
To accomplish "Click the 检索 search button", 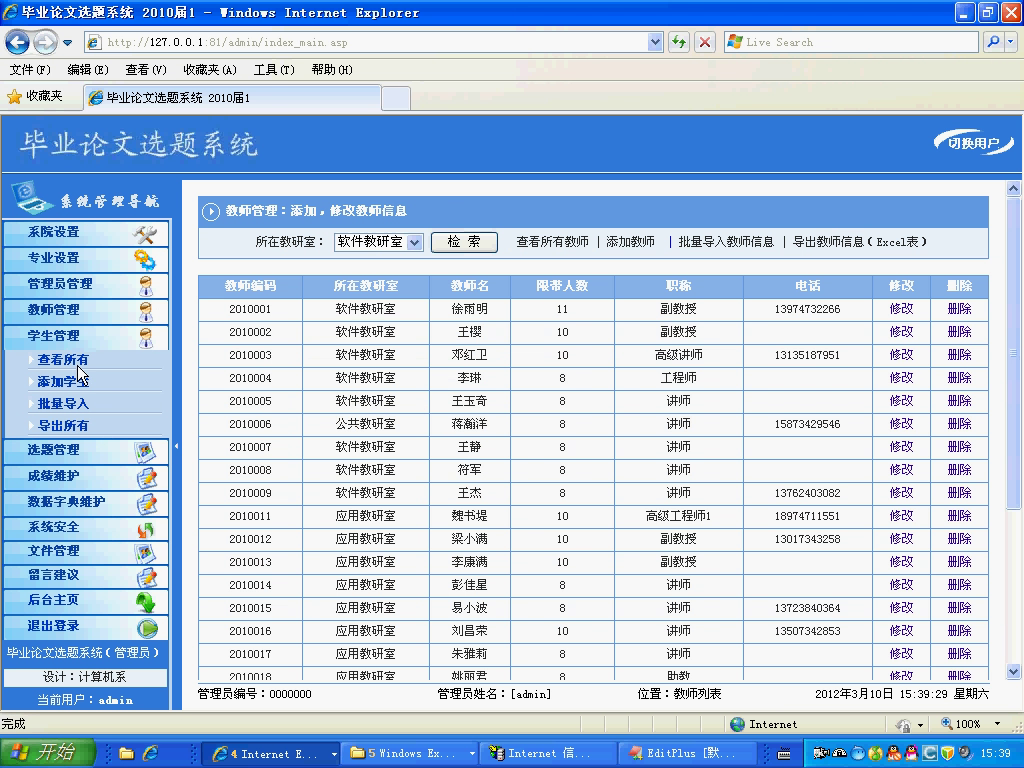I will 464,242.
